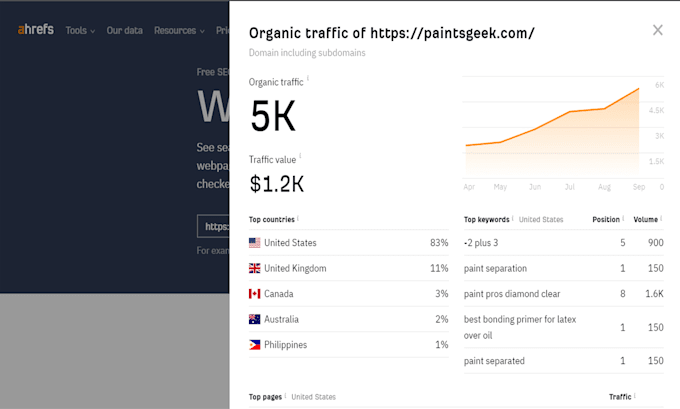The image size is (680, 409).
Task: Click the Volume column info icon
Action: pyautogui.click(x=661, y=218)
